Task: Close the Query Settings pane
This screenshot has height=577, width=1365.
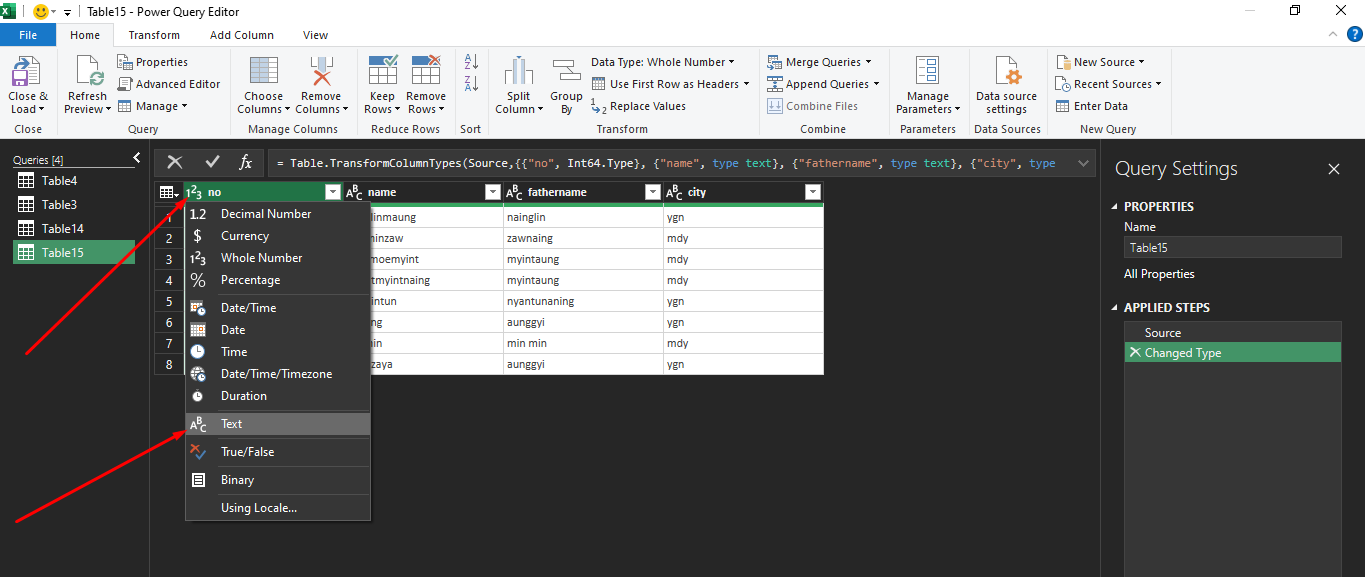Action: (1334, 170)
